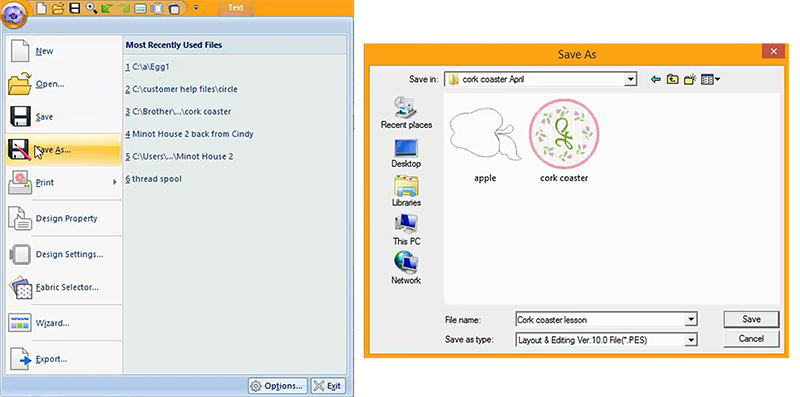Click the Design Settings hoop icon
This screenshot has width=800, height=397.
20,254
